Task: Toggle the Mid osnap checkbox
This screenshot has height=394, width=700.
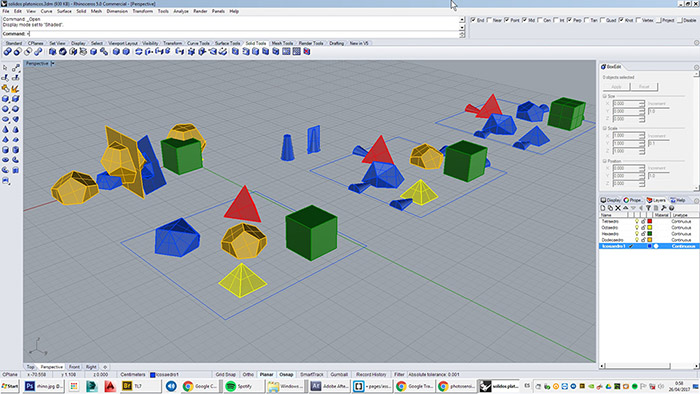Action: point(525,20)
